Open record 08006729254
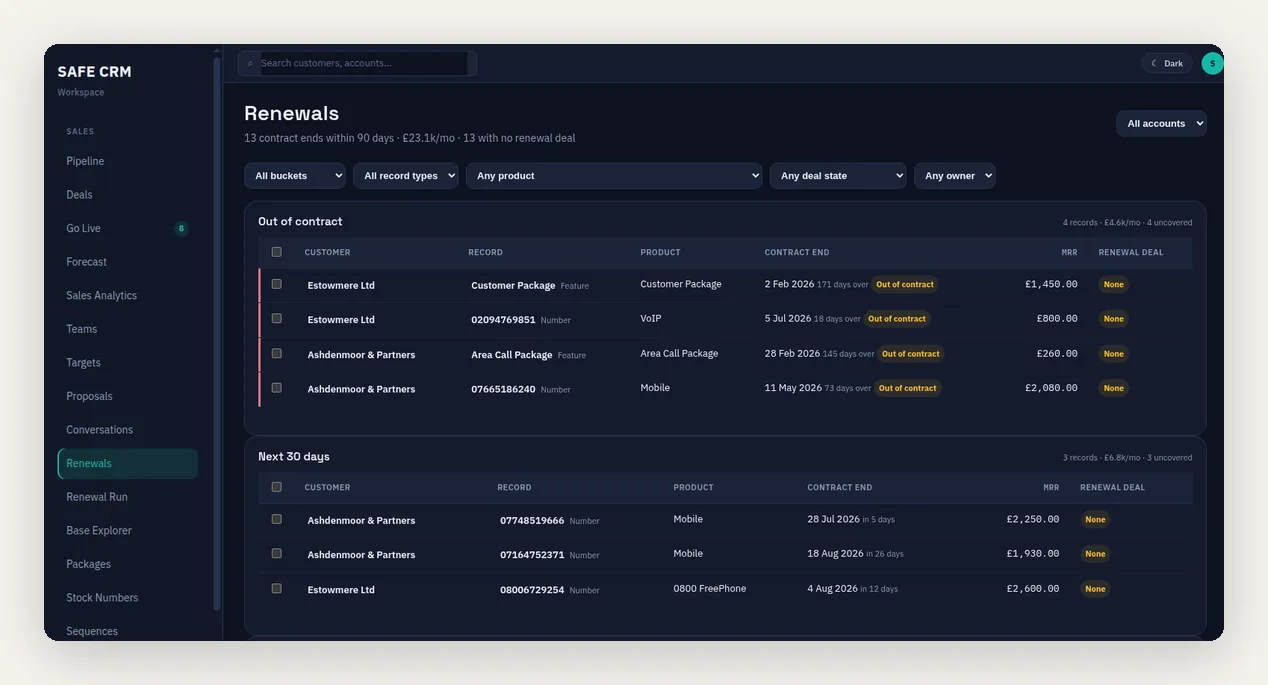Viewport: 1268px width, 685px height. pyautogui.click(x=532, y=590)
